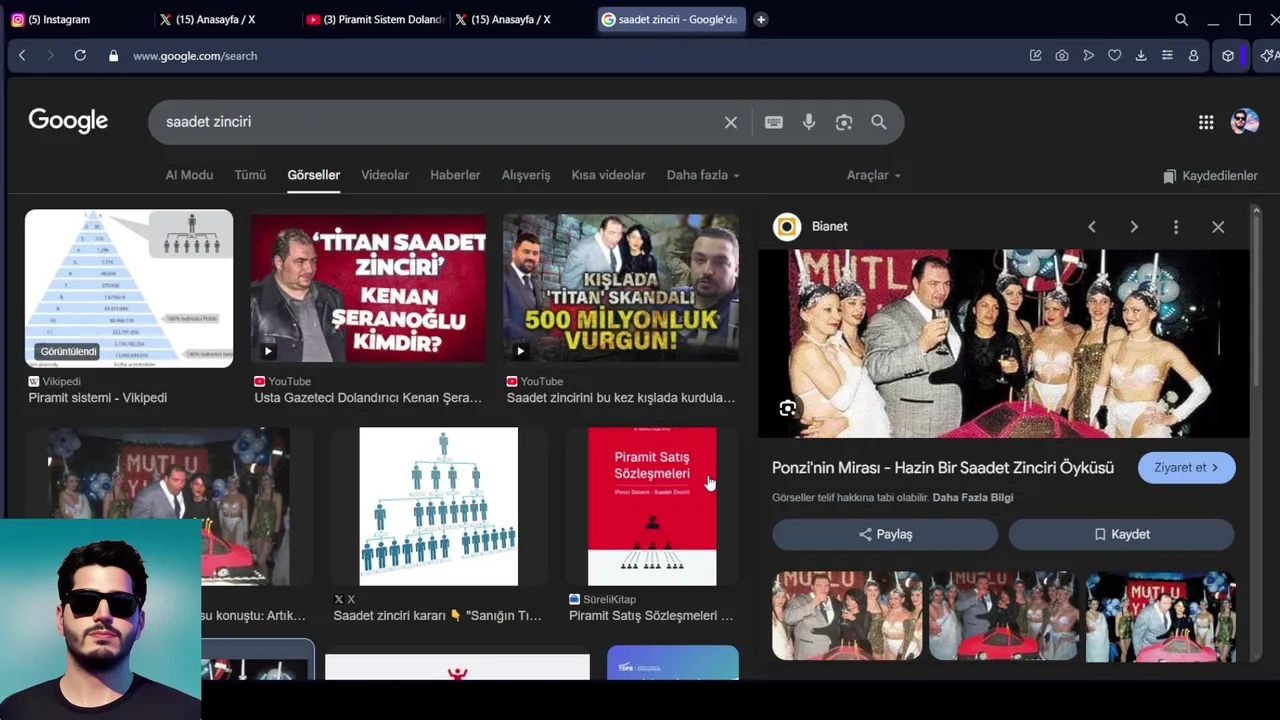Open Kaydedilenler saved items
Image resolution: width=1280 pixels, height=720 pixels.
point(1210,176)
